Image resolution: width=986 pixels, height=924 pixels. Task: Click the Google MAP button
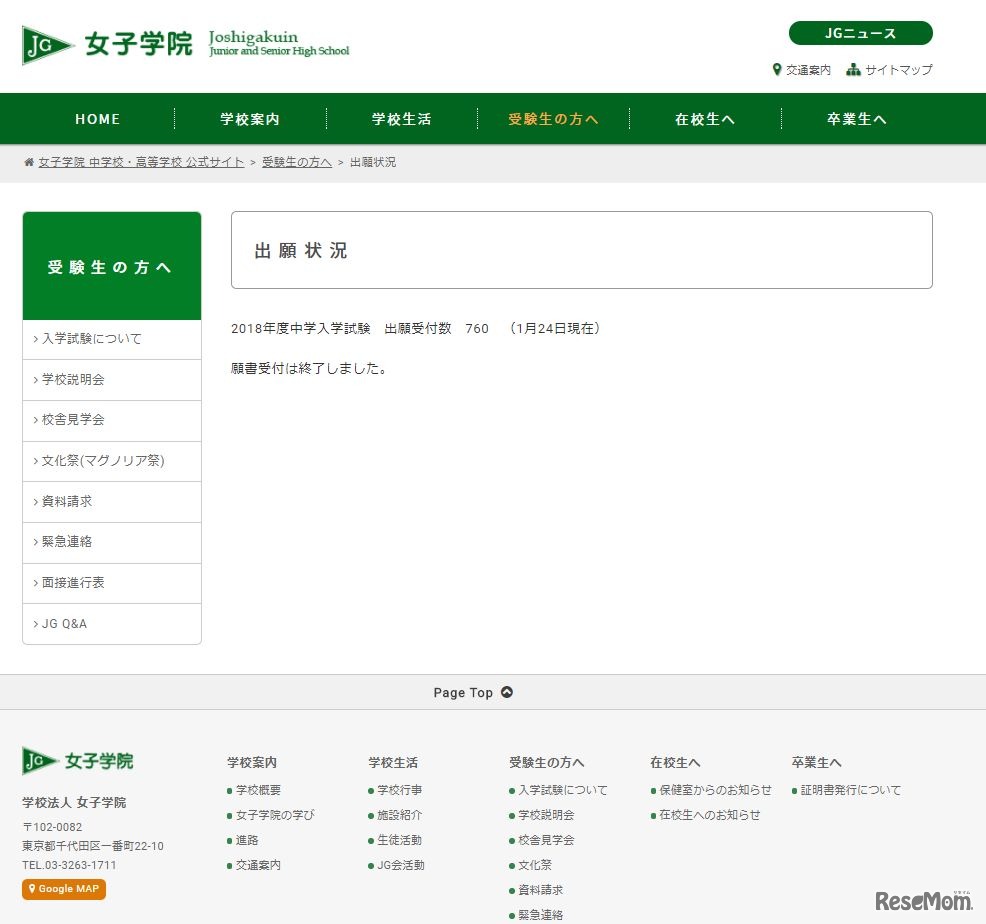[63, 889]
